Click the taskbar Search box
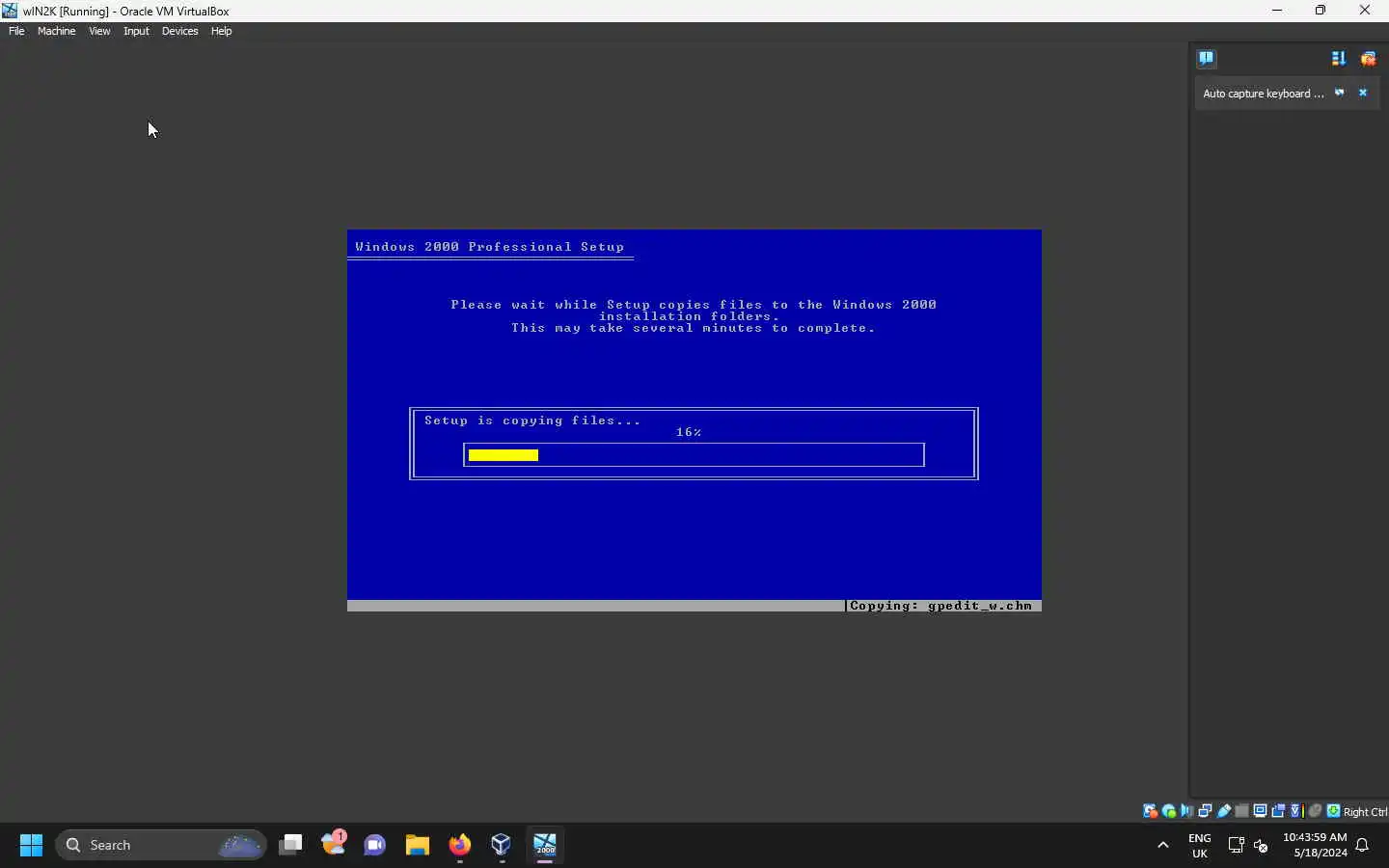Viewport: 1389px width, 868px height. pos(161,845)
